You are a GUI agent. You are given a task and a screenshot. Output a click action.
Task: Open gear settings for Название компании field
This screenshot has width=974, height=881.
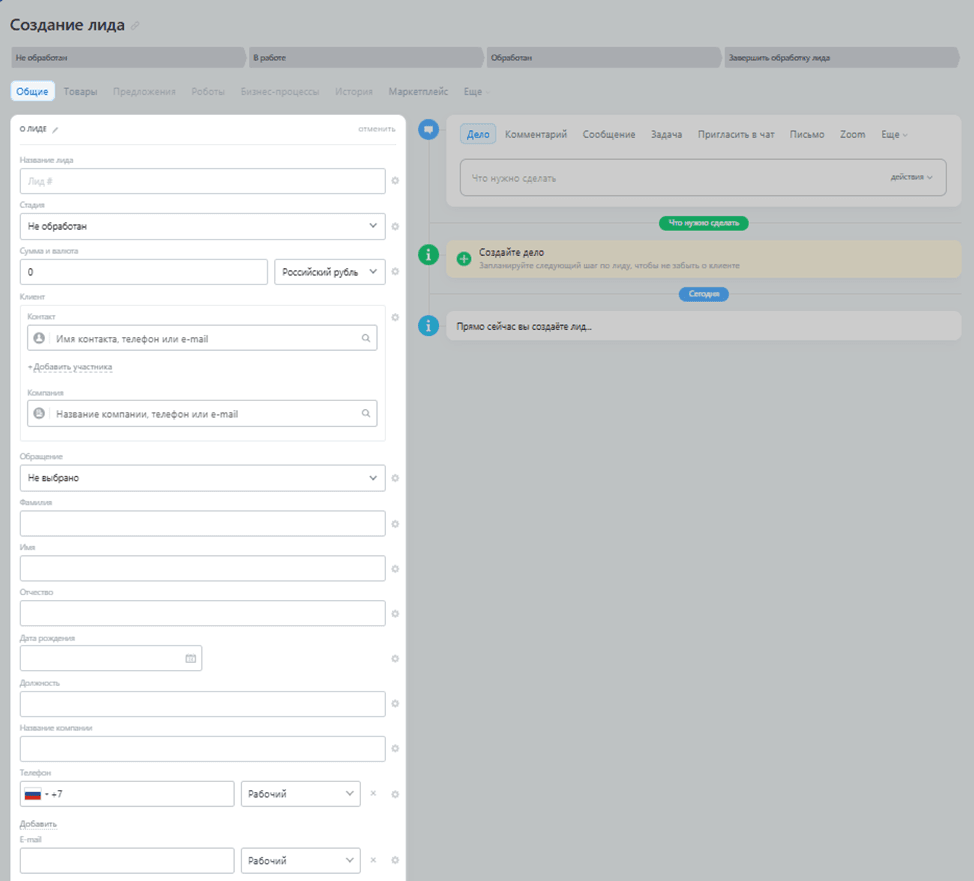(x=395, y=749)
